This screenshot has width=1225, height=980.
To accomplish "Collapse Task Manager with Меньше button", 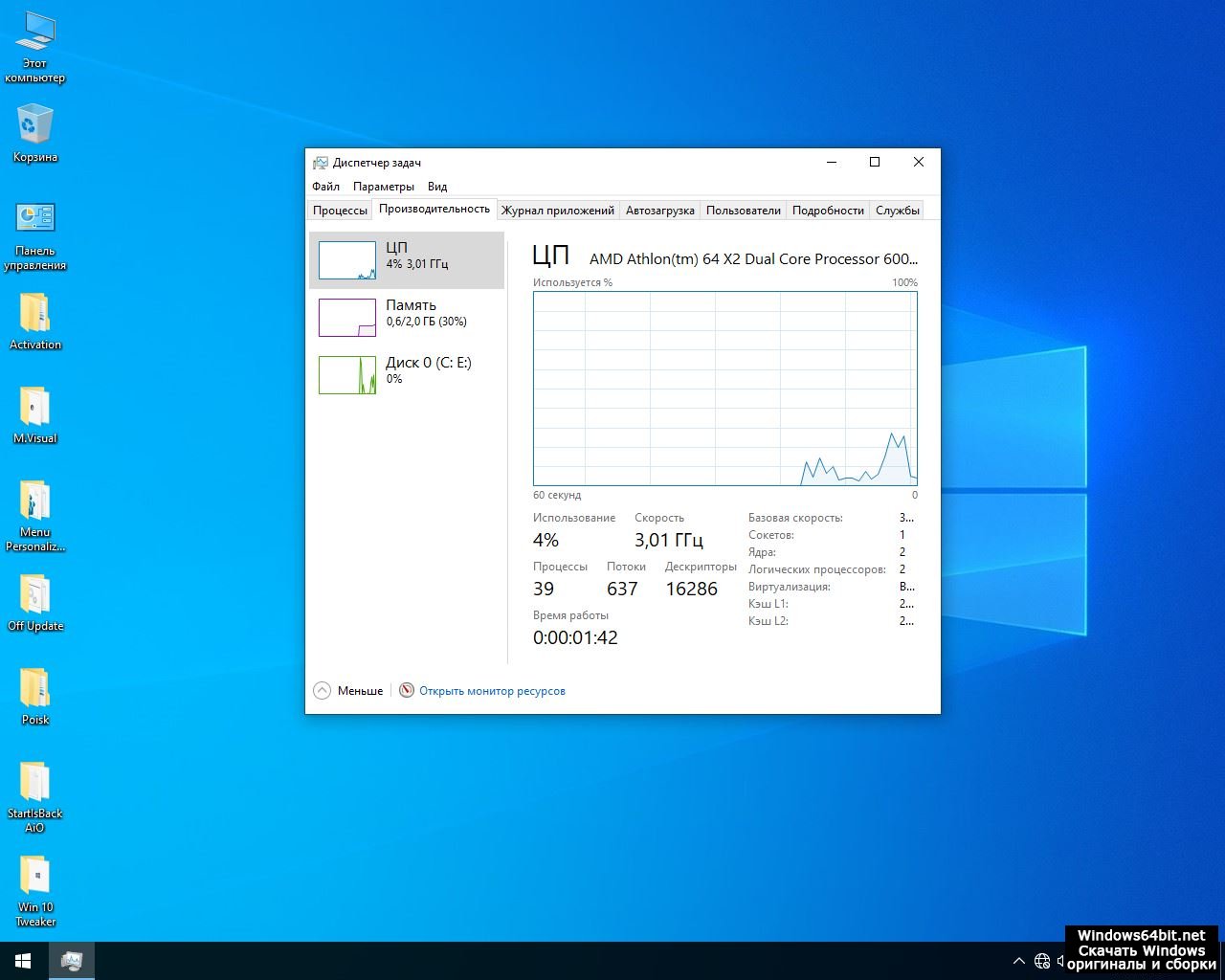I will (348, 691).
